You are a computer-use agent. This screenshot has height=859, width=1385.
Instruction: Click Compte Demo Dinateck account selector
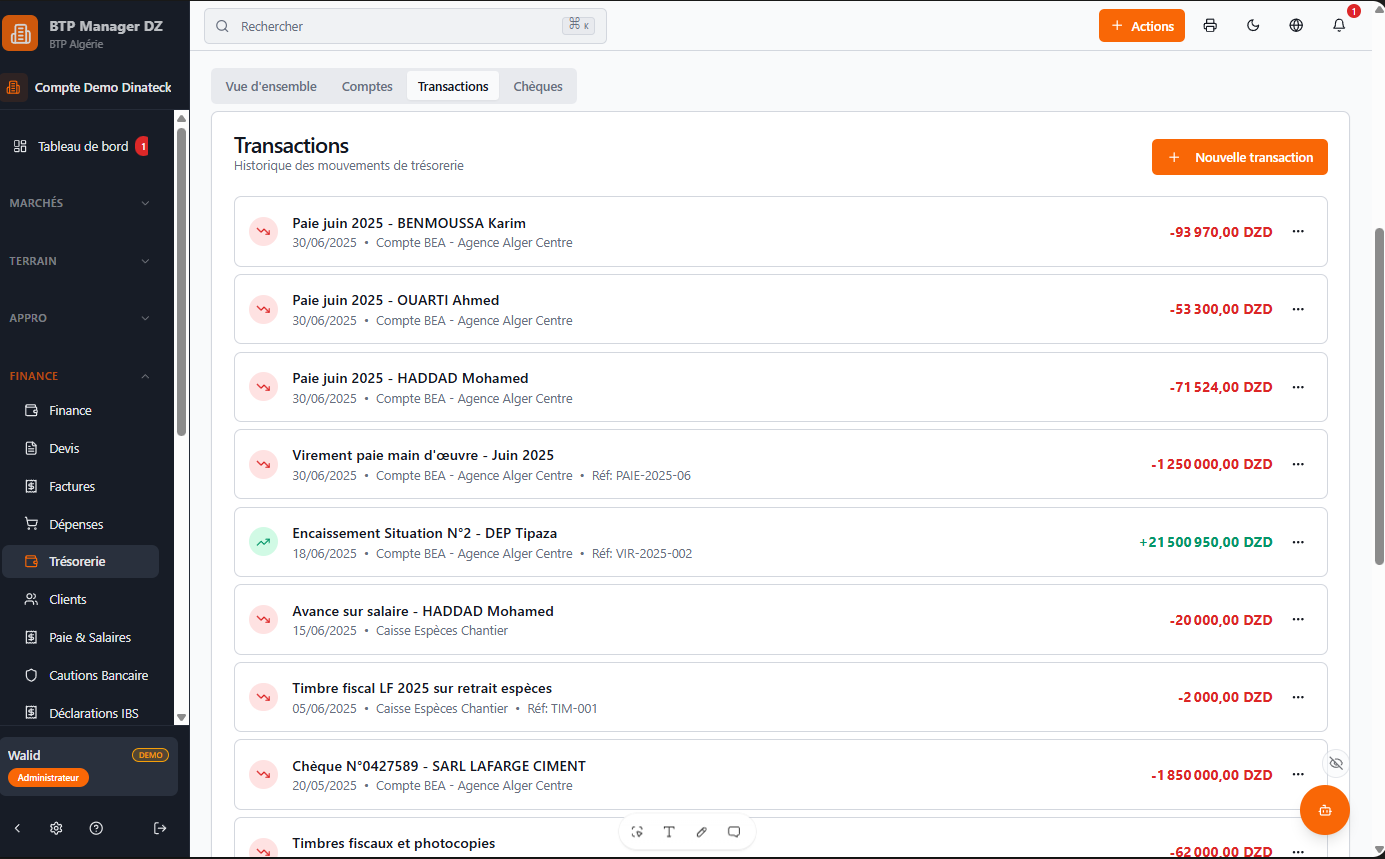pyautogui.click(x=87, y=87)
